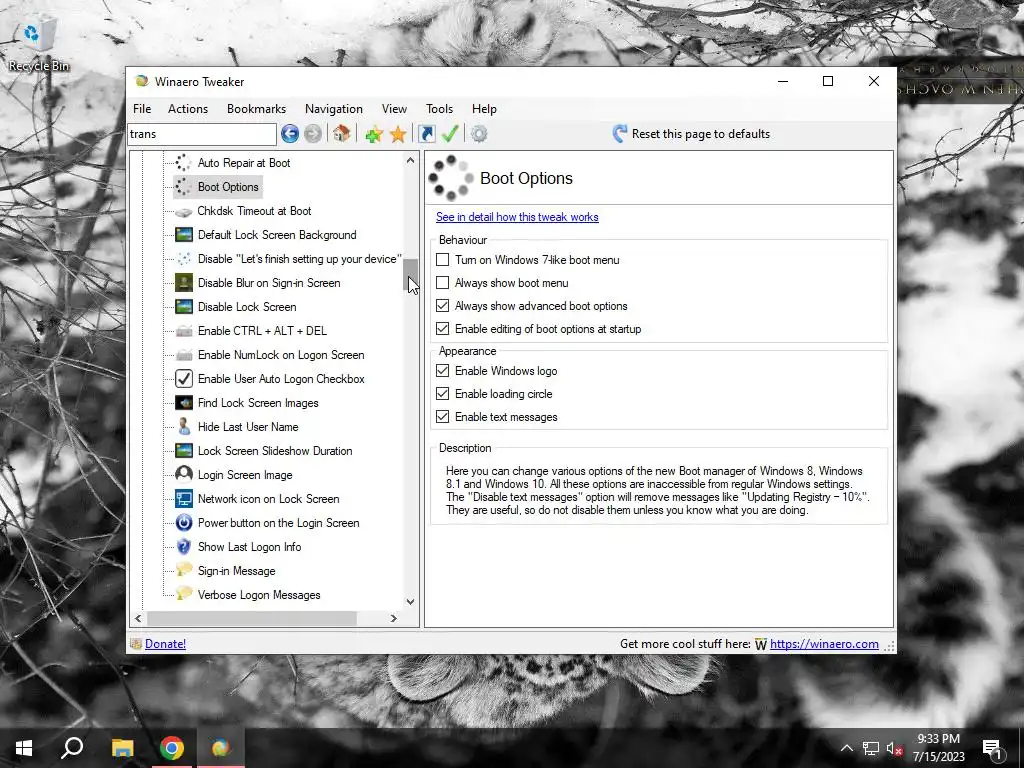Select the Boot Options tree item
This screenshot has height=768, width=1024.
click(228, 187)
